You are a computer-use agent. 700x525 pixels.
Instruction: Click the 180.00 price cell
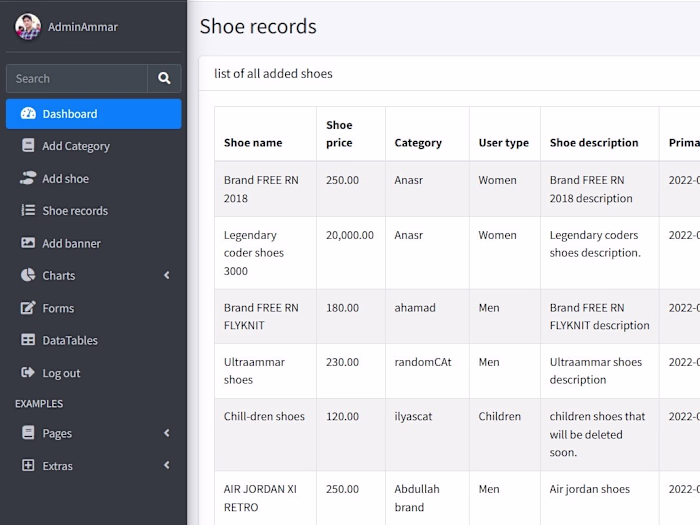coord(351,317)
